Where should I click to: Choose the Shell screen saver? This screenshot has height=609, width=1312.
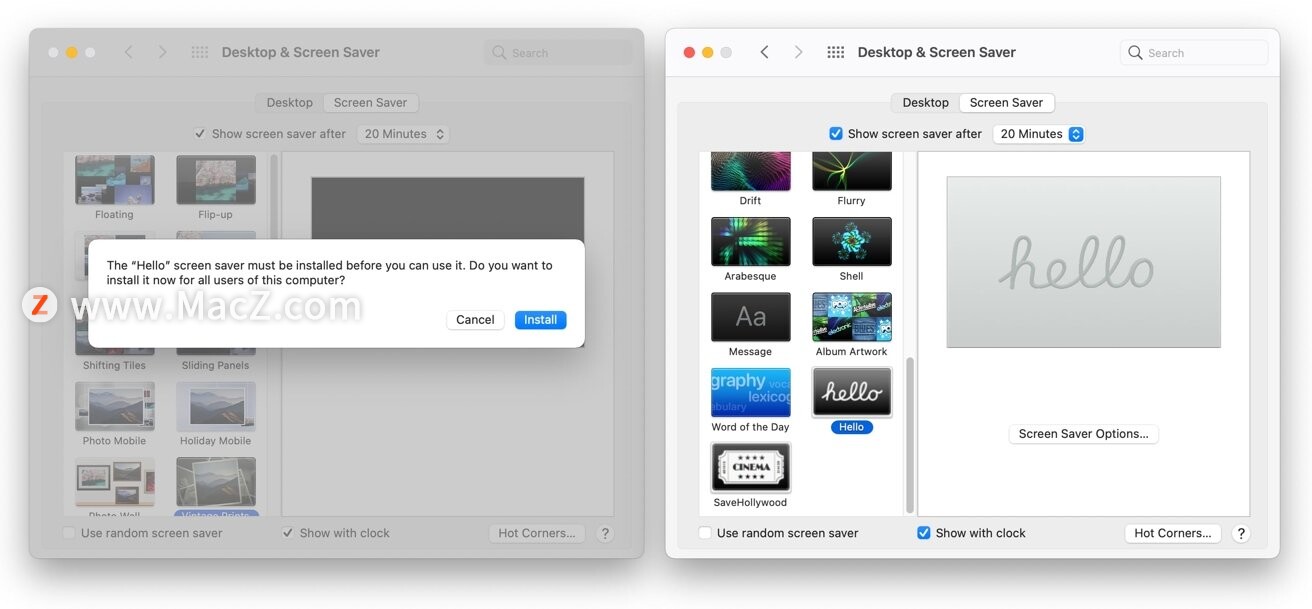851,242
